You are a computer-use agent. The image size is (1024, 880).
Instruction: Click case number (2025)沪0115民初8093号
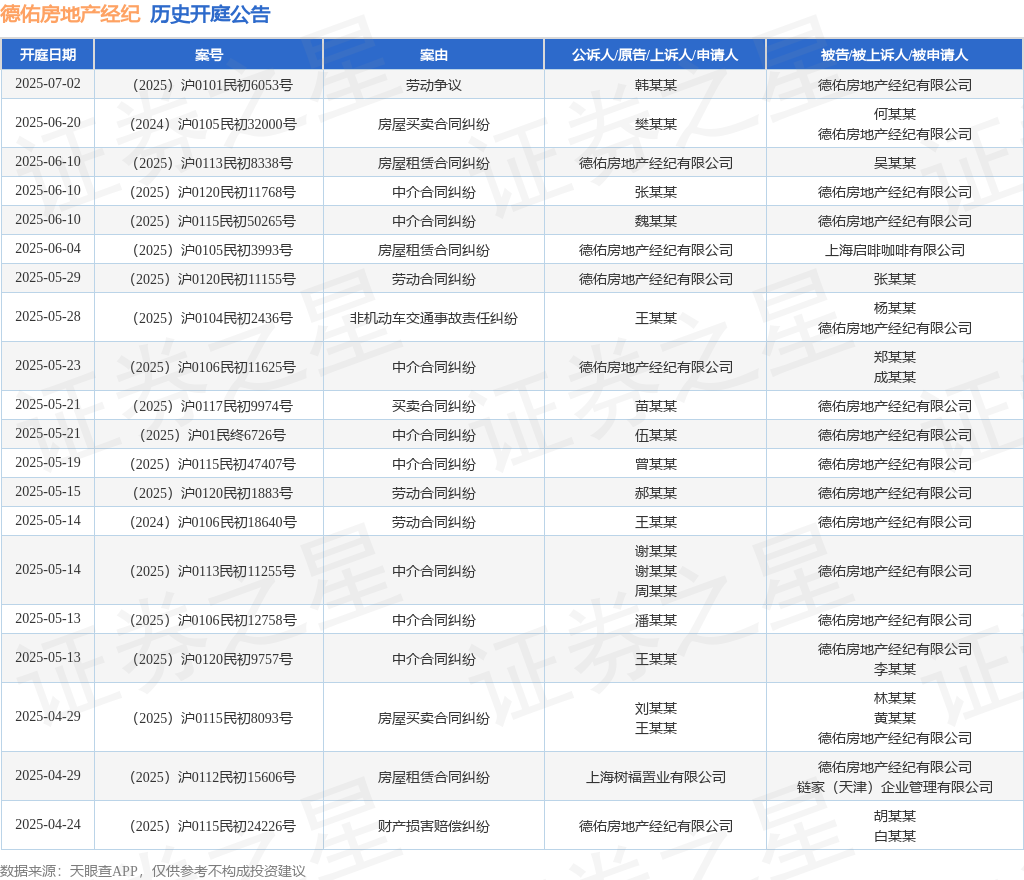coord(212,718)
